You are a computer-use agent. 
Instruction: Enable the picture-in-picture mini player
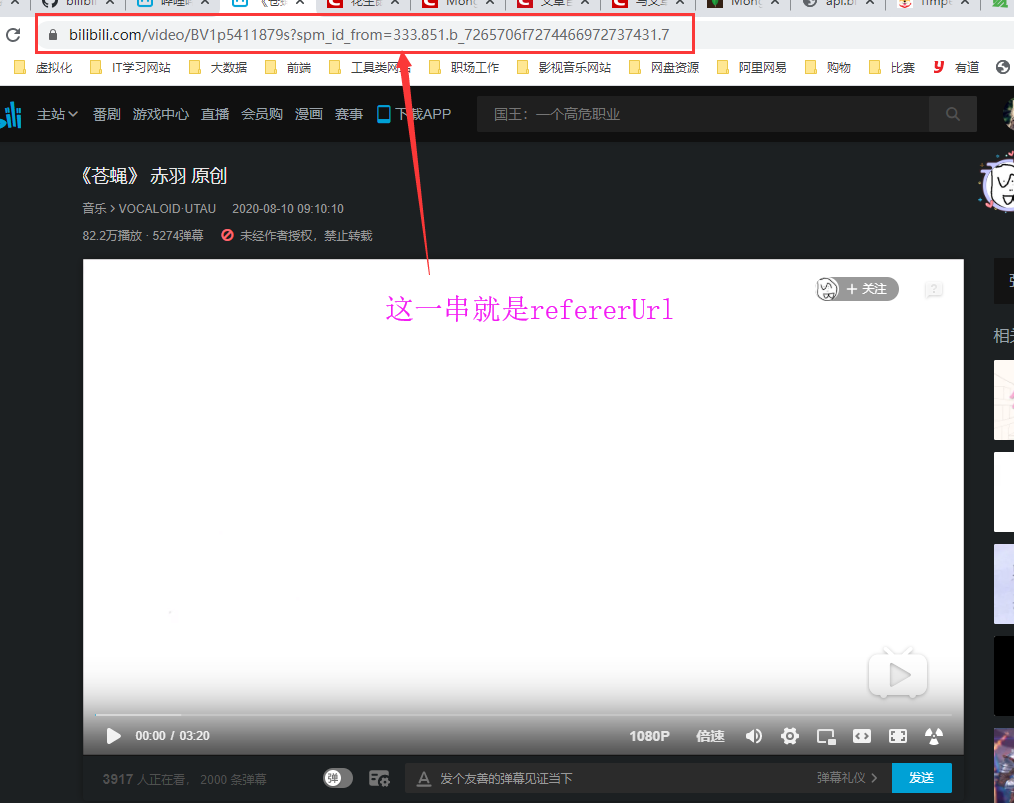coord(826,735)
